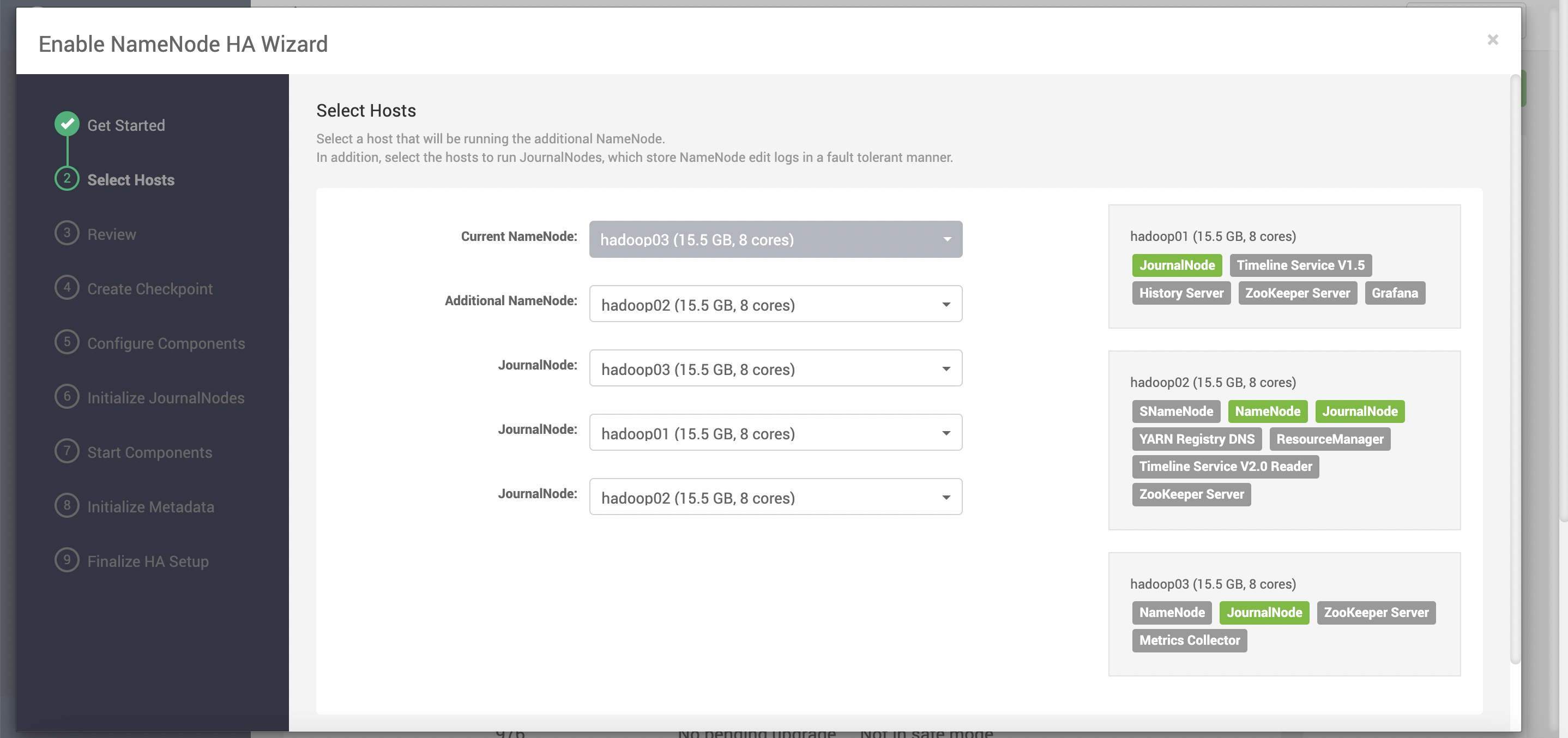
Task: Click the JournalNode tag on hadoop03
Action: 1264,613
